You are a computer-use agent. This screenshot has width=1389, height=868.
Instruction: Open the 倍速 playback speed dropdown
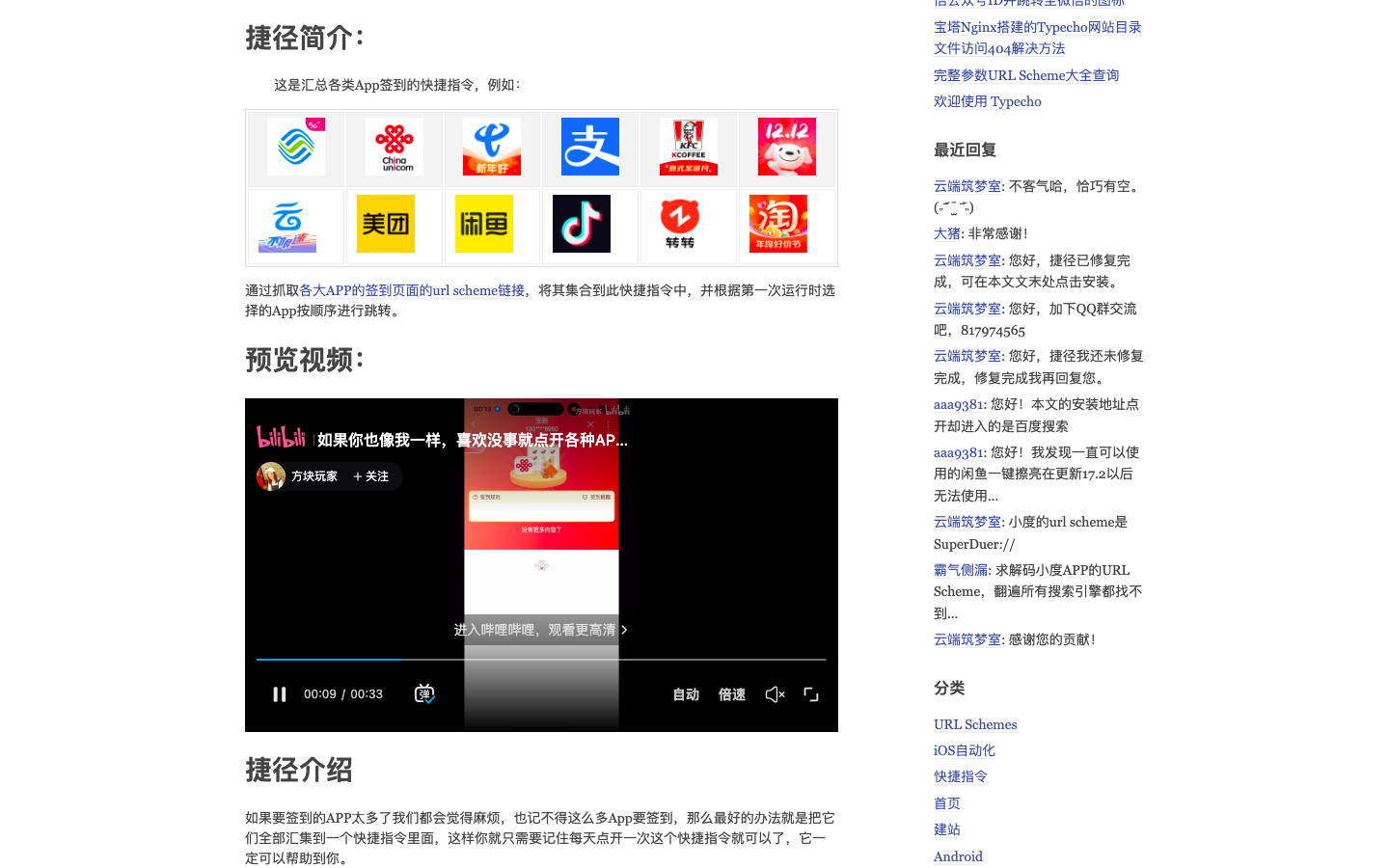coord(731,693)
